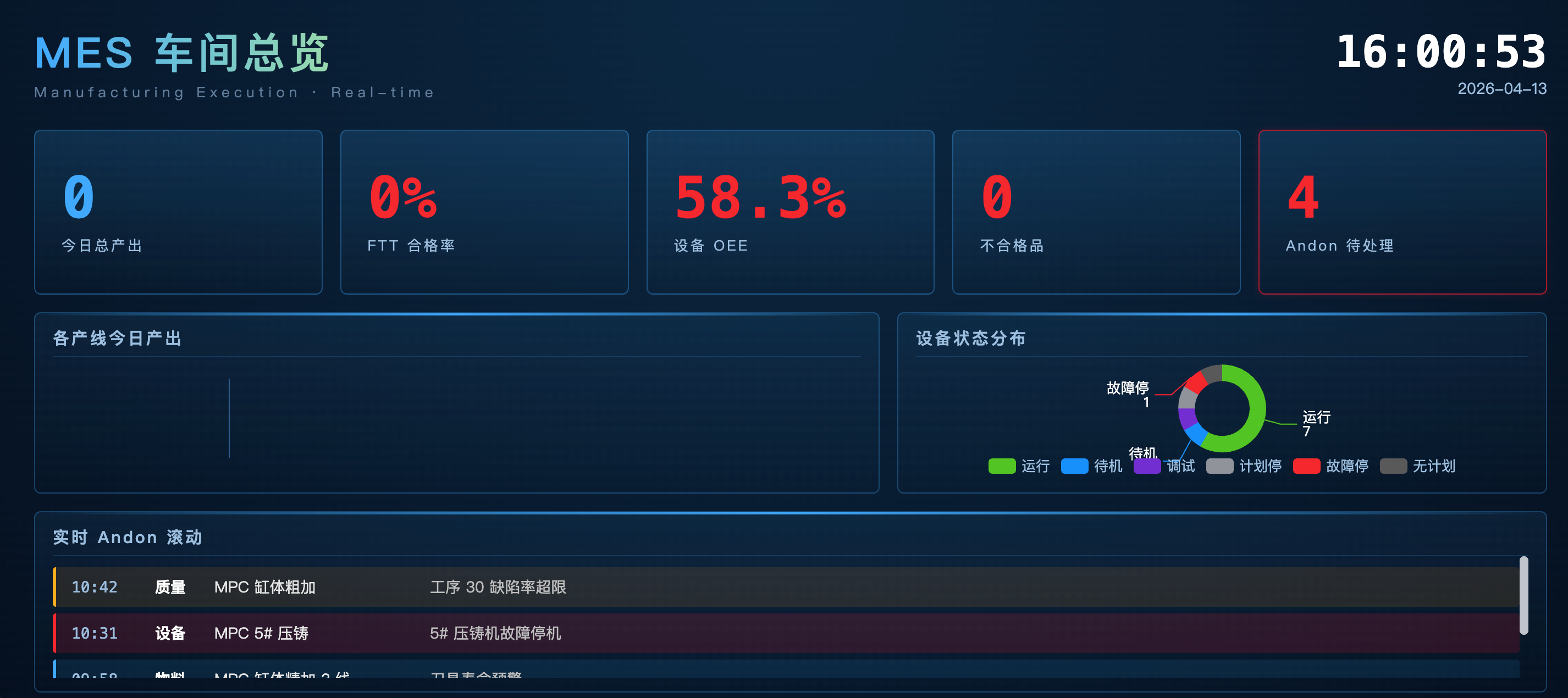This screenshot has width=1568, height=698.
Task: Click the 设备状态分布 panel heading
Action: (x=971, y=339)
